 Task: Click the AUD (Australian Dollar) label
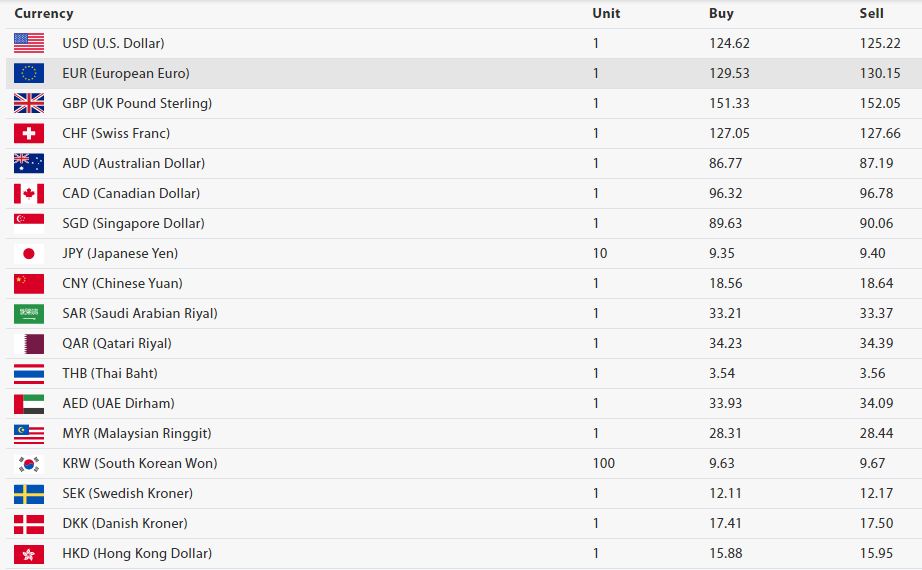[x=133, y=164]
